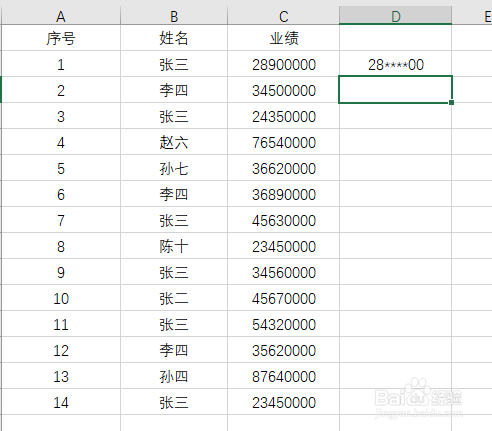Click the fill handle of the selected cell
492x431 pixels.
point(451,102)
